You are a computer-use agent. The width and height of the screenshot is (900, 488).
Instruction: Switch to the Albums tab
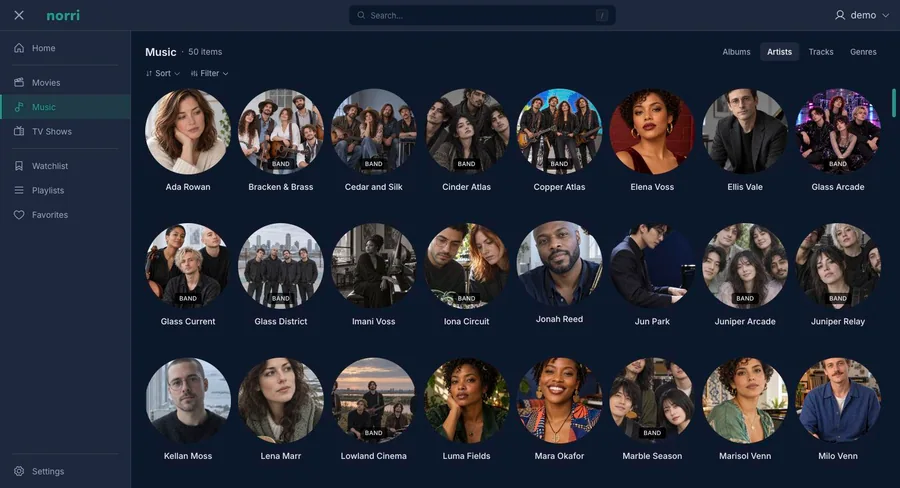pyautogui.click(x=736, y=52)
